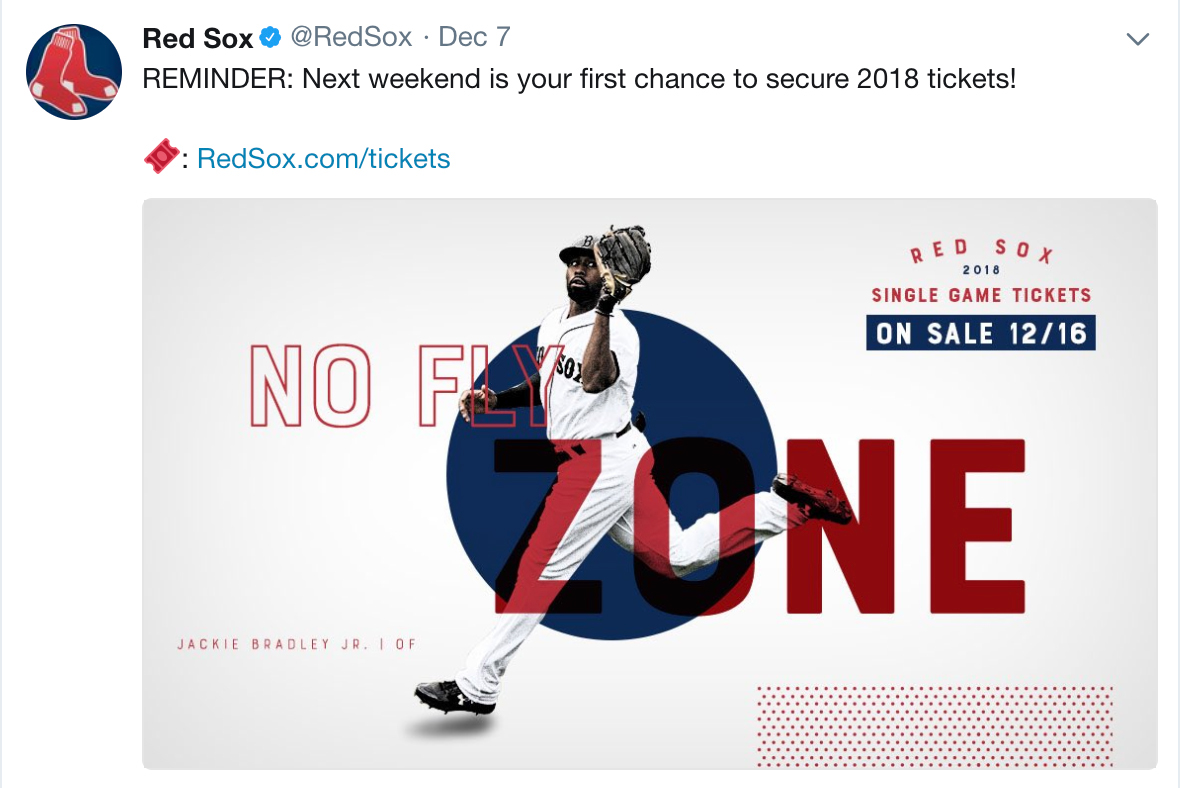
Task: Open the Red Sox profile avatar
Action: [x=74, y=71]
